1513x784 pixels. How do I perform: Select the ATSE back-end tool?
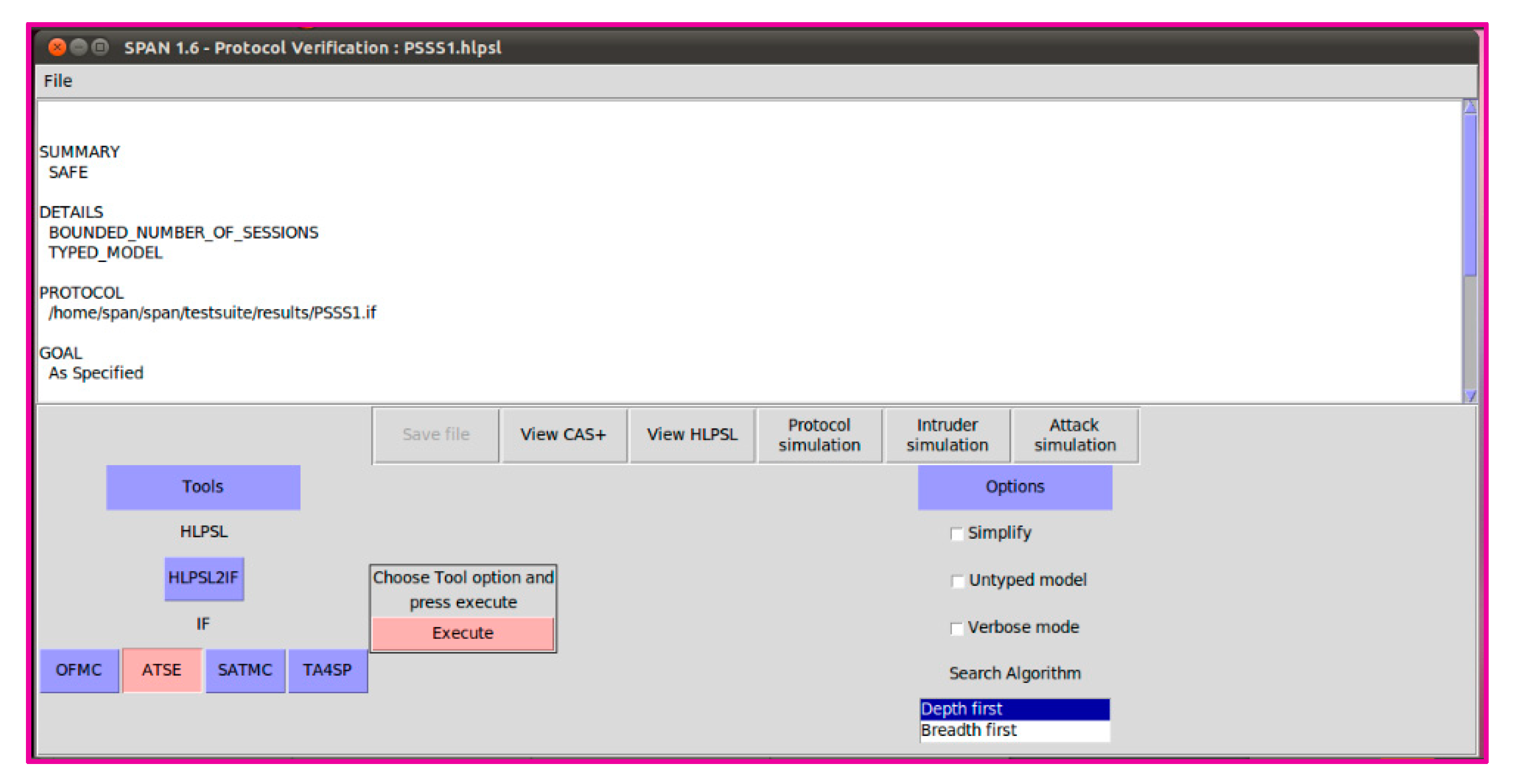tap(162, 669)
